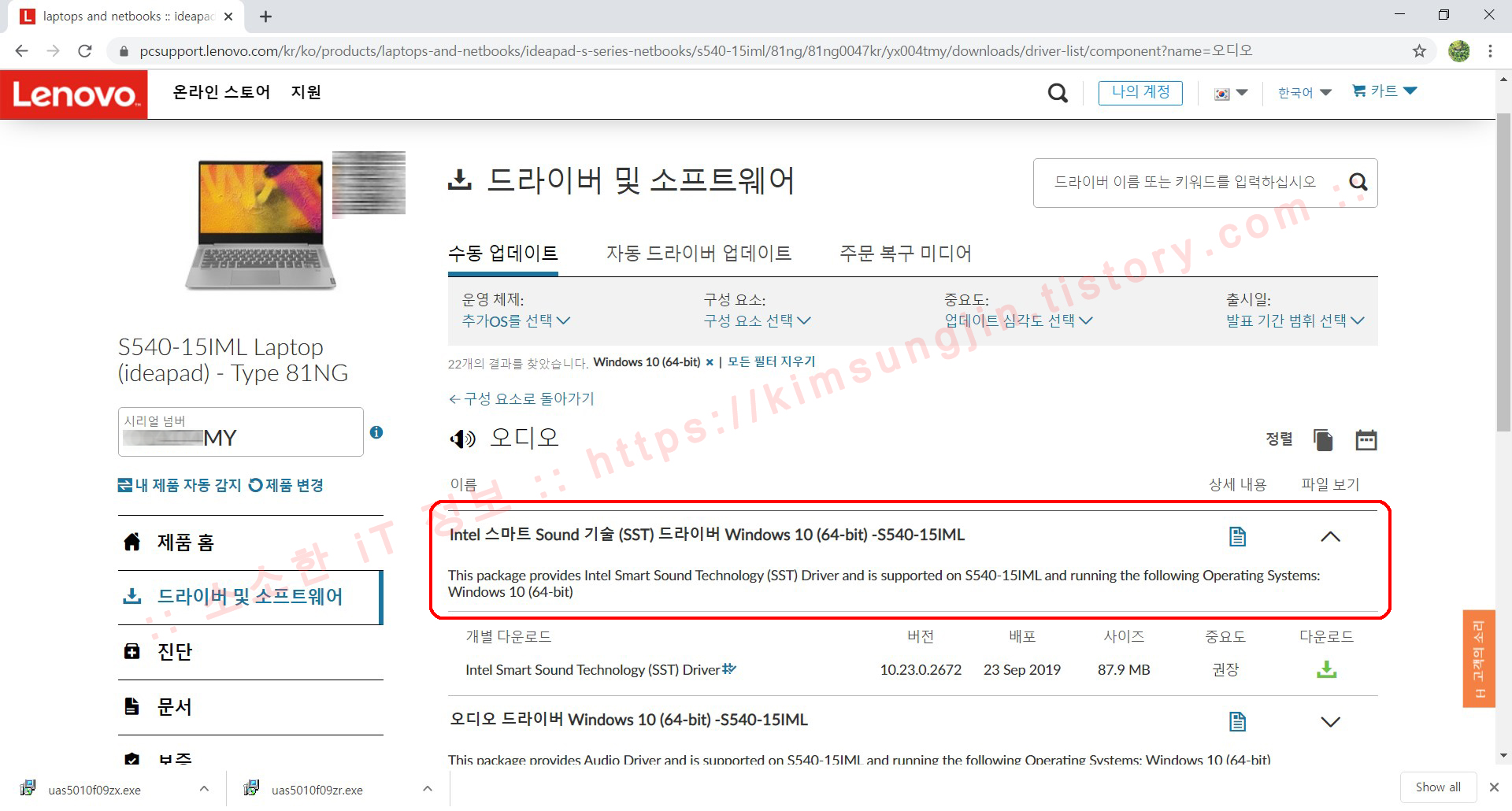The image size is (1512, 811).
Task: Click 구성 요소로 돌아가기 link
Action: click(x=521, y=398)
